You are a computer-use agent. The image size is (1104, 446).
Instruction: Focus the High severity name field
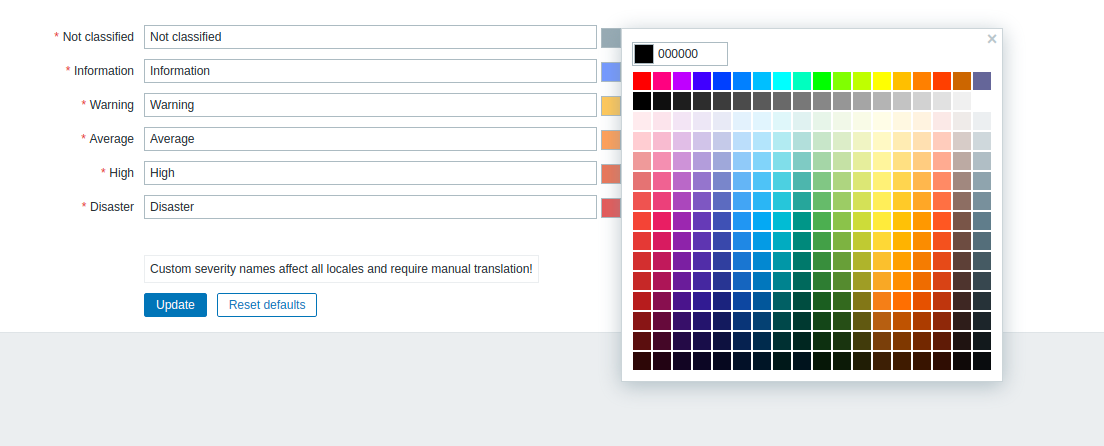click(370, 173)
